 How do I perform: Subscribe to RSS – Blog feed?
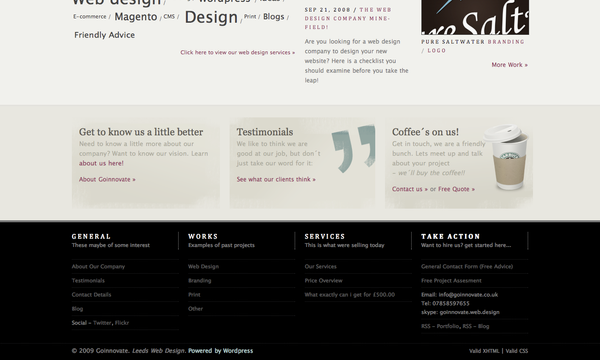[x=476, y=326]
